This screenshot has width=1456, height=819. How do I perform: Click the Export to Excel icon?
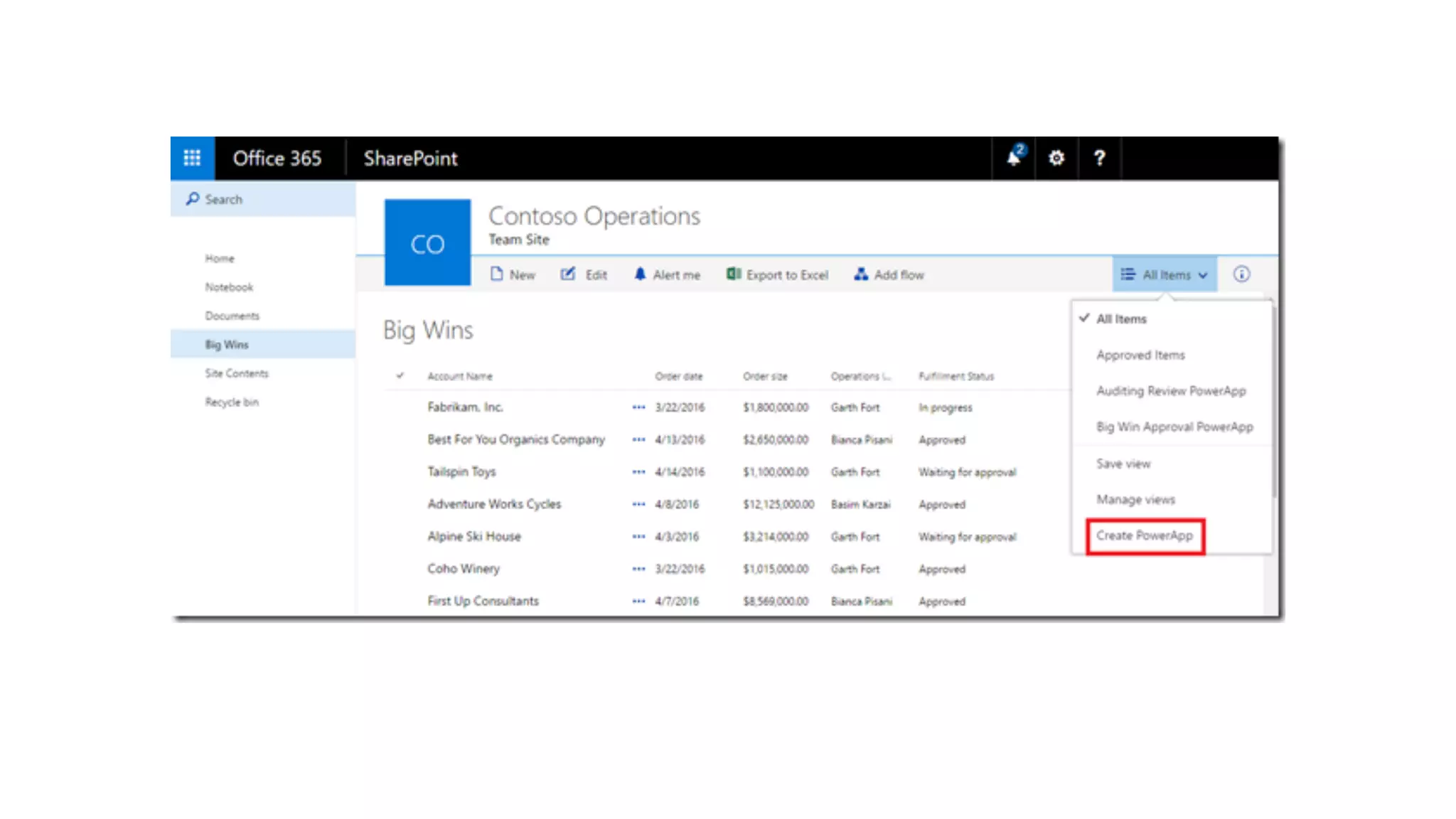click(734, 274)
